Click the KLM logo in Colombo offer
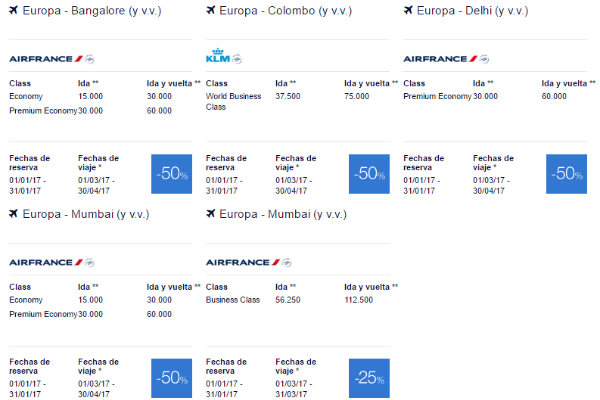 218,56
